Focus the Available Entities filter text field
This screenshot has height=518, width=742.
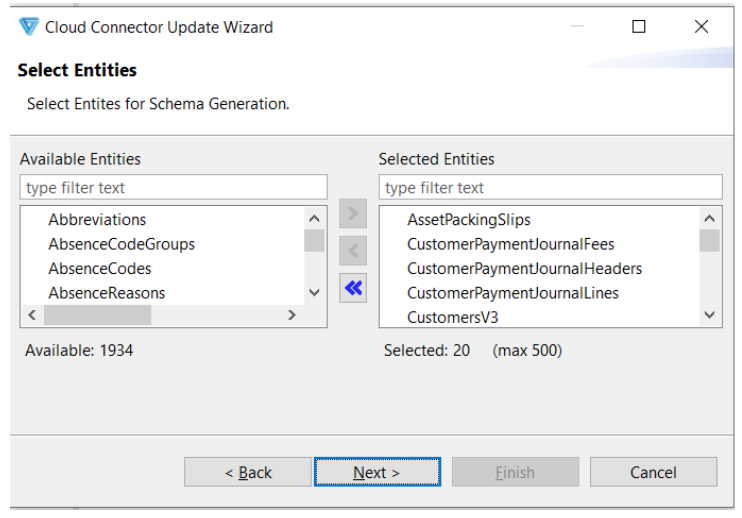(x=173, y=187)
